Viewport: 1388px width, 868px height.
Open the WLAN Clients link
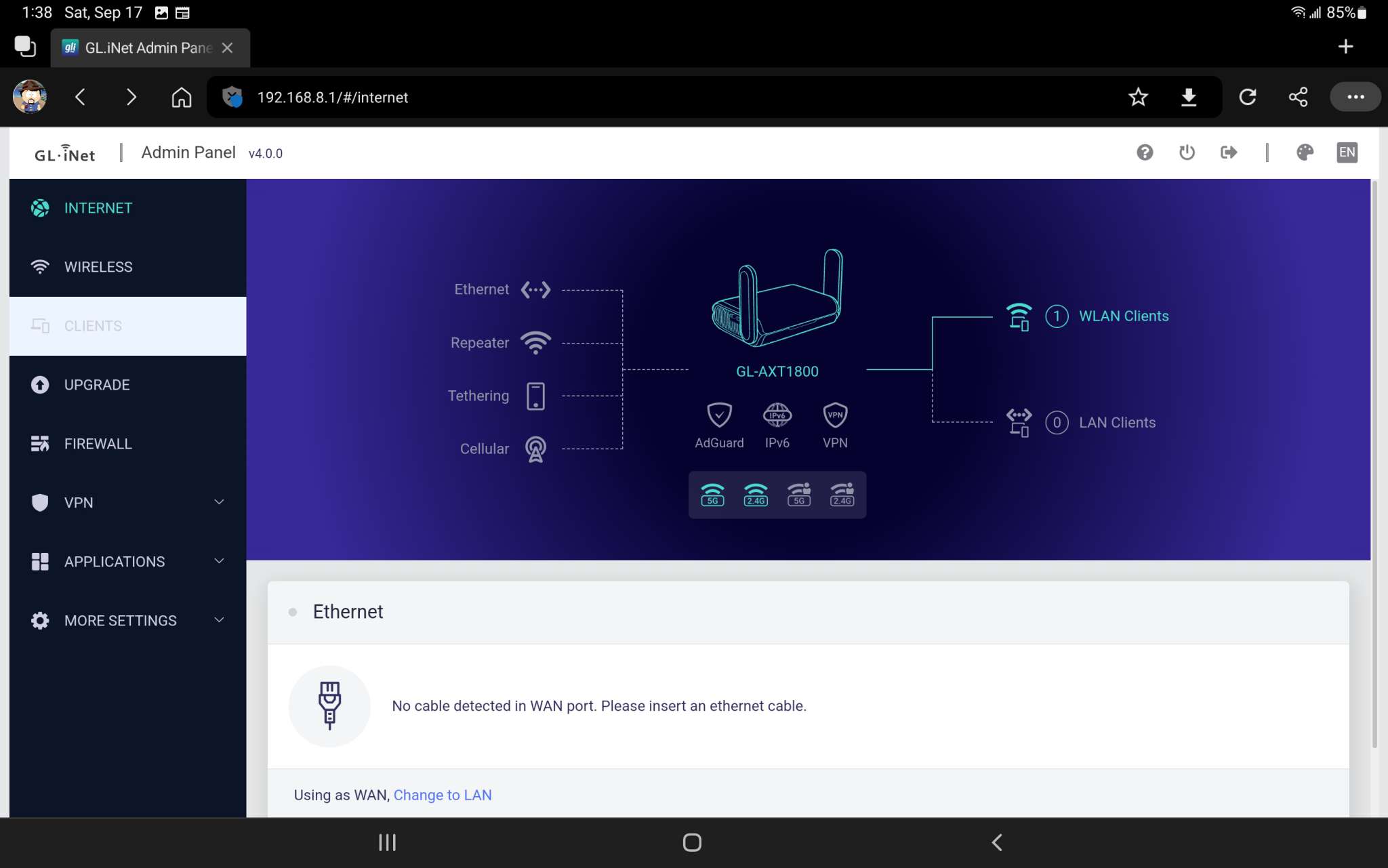coord(1123,316)
